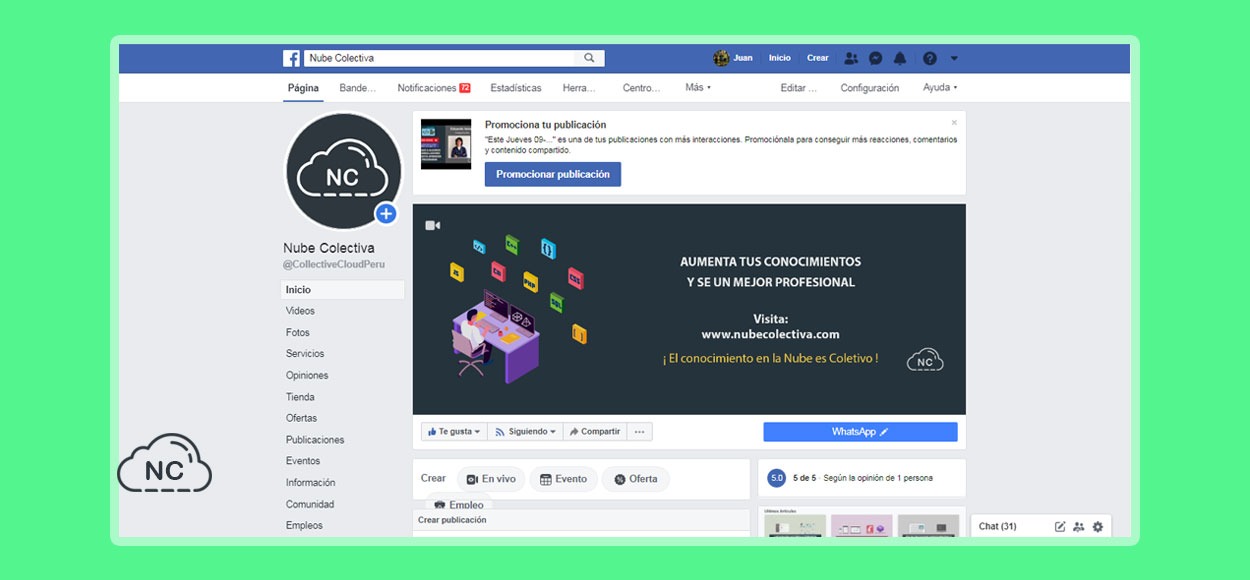Open Publicaciones in the left sidebar
The image size is (1250, 580).
(x=315, y=440)
